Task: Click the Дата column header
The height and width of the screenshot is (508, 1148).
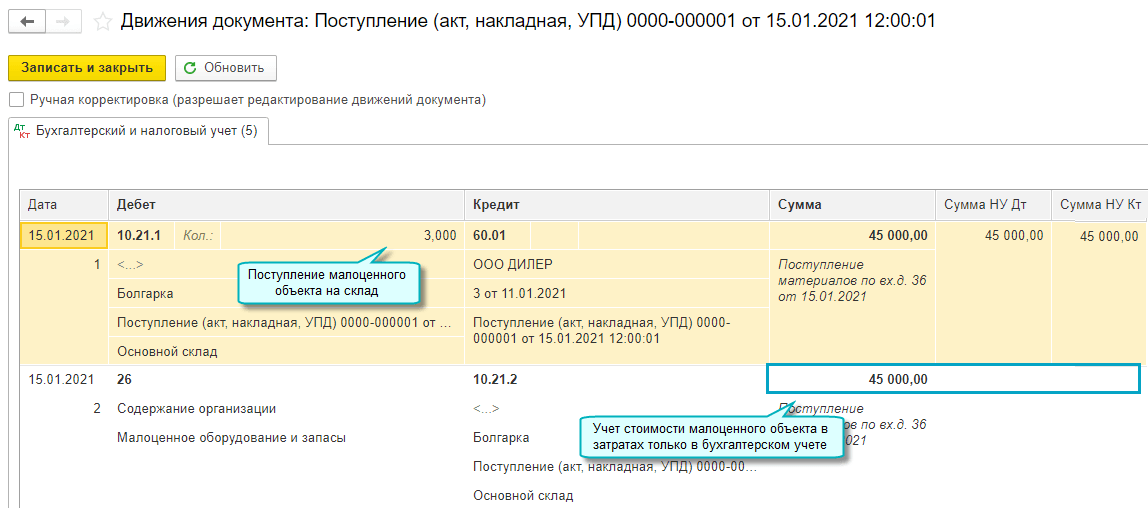Action: coord(43,205)
